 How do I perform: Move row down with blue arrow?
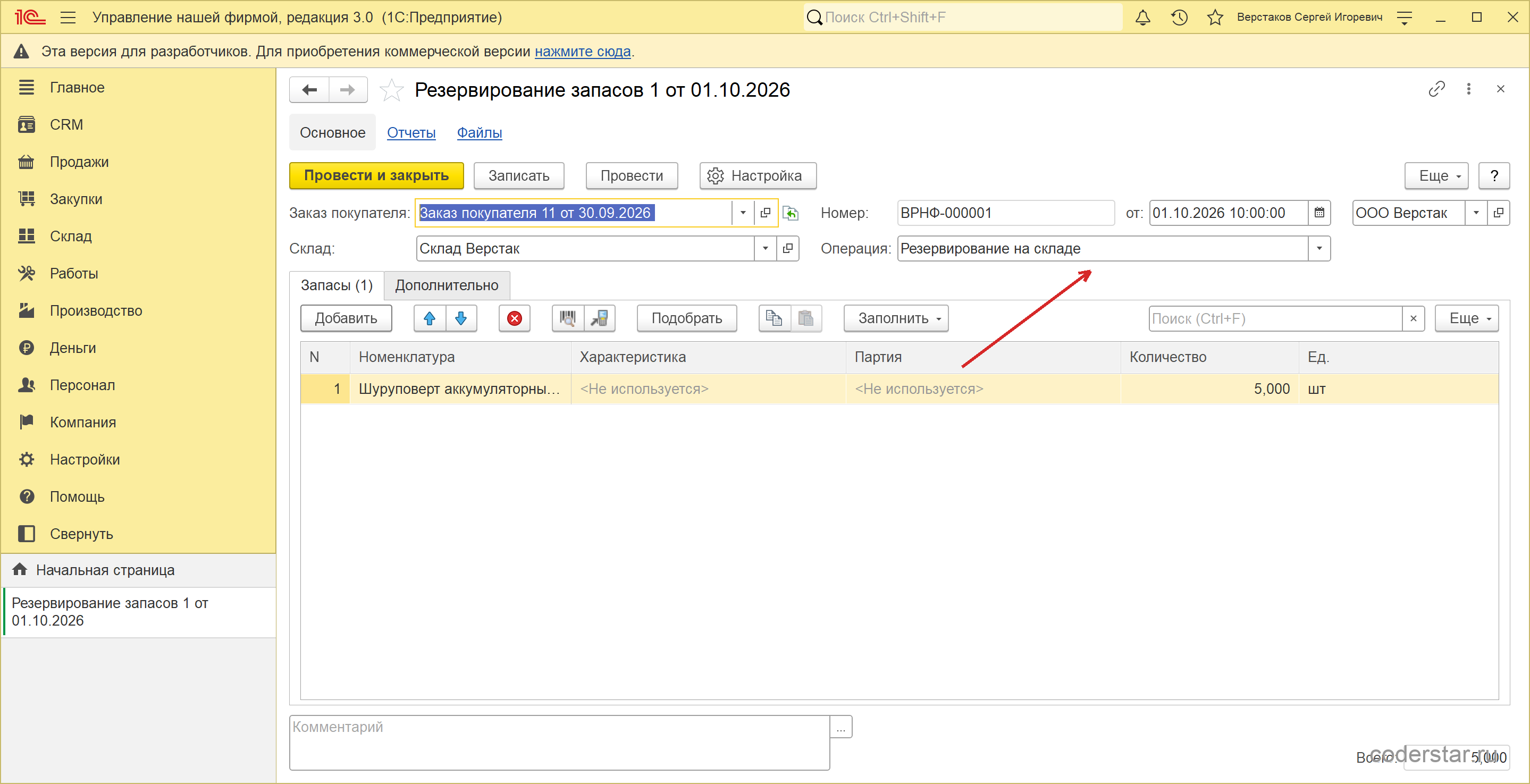click(461, 318)
